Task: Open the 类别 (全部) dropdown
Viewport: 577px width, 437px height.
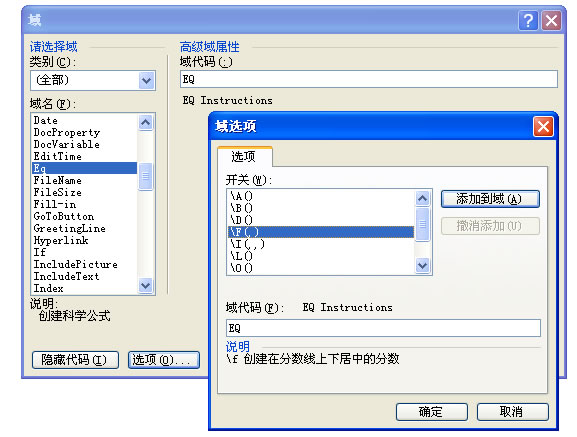Action: [146, 80]
